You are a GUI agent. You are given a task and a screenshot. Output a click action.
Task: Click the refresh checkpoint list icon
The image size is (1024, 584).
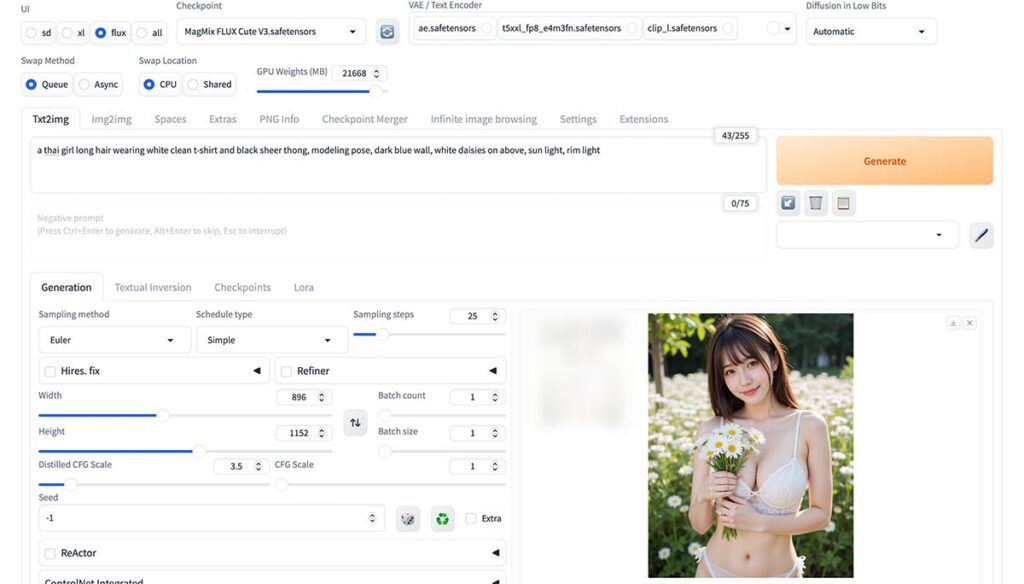[387, 31]
